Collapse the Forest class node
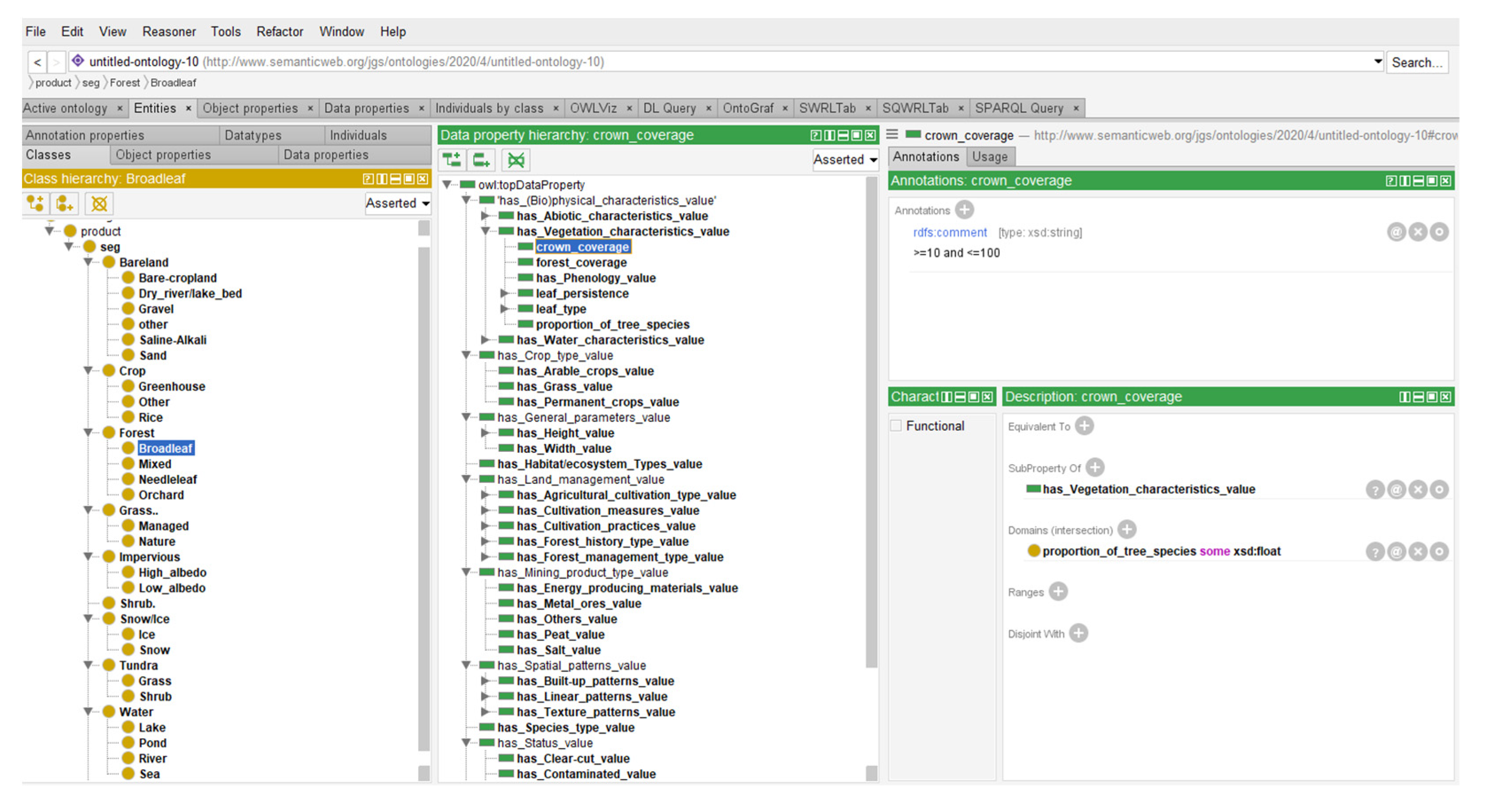The width and height of the screenshot is (1492, 812). pyautogui.click(x=88, y=433)
